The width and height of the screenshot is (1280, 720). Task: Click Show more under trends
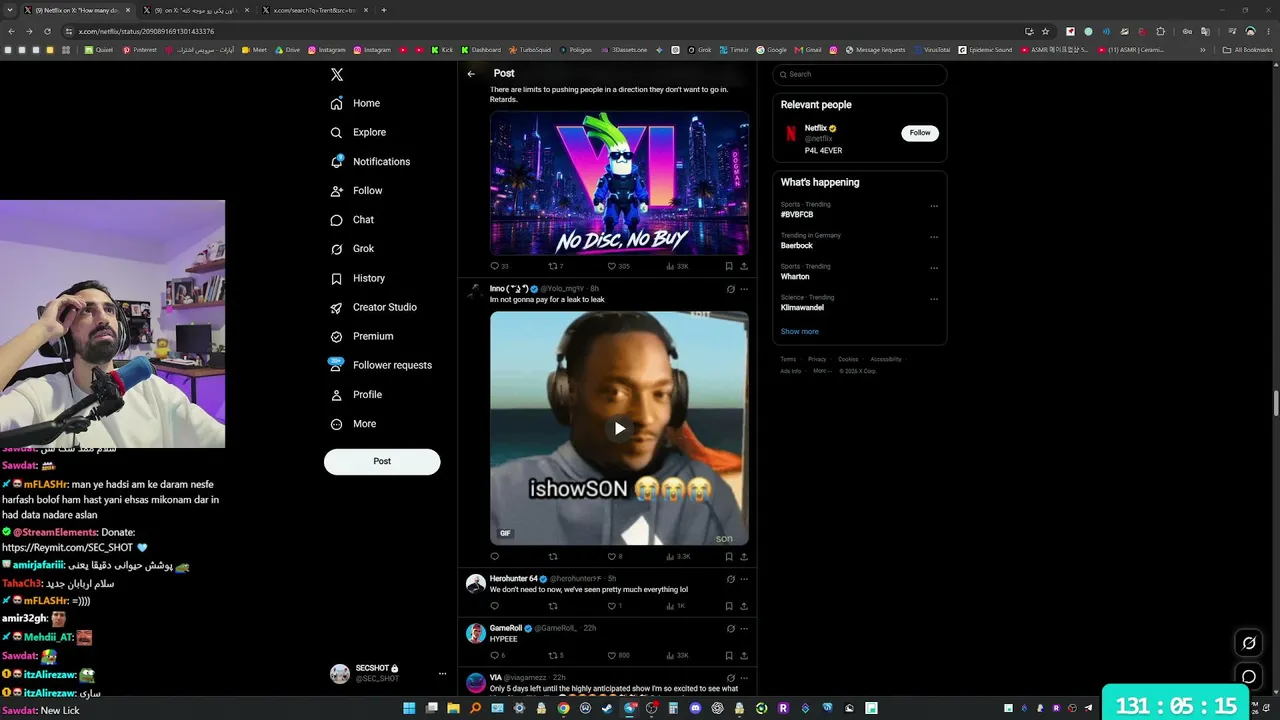click(x=799, y=332)
